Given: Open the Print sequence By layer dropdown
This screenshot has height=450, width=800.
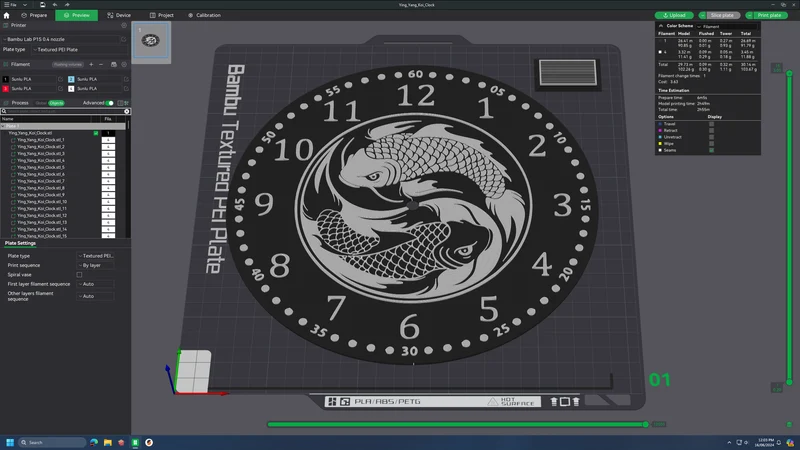Looking at the screenshot, I should coord(95,265).
